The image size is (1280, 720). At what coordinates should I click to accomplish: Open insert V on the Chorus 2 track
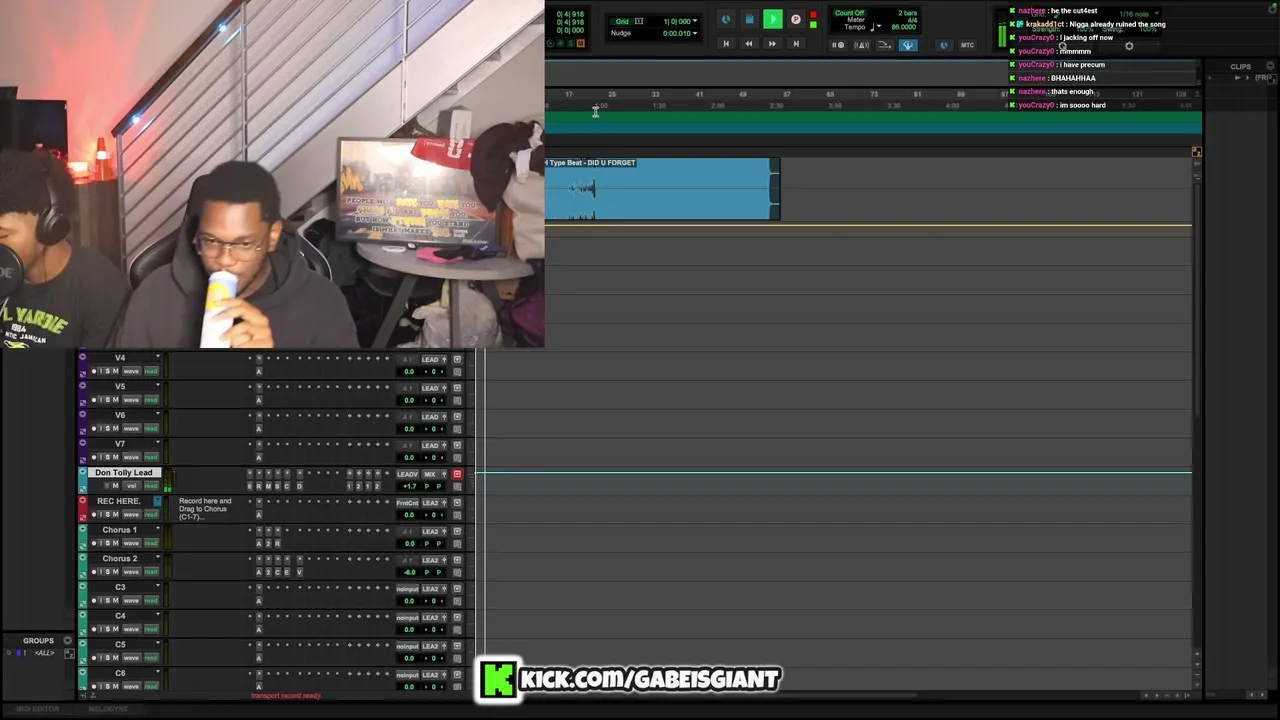coord(298,573)
